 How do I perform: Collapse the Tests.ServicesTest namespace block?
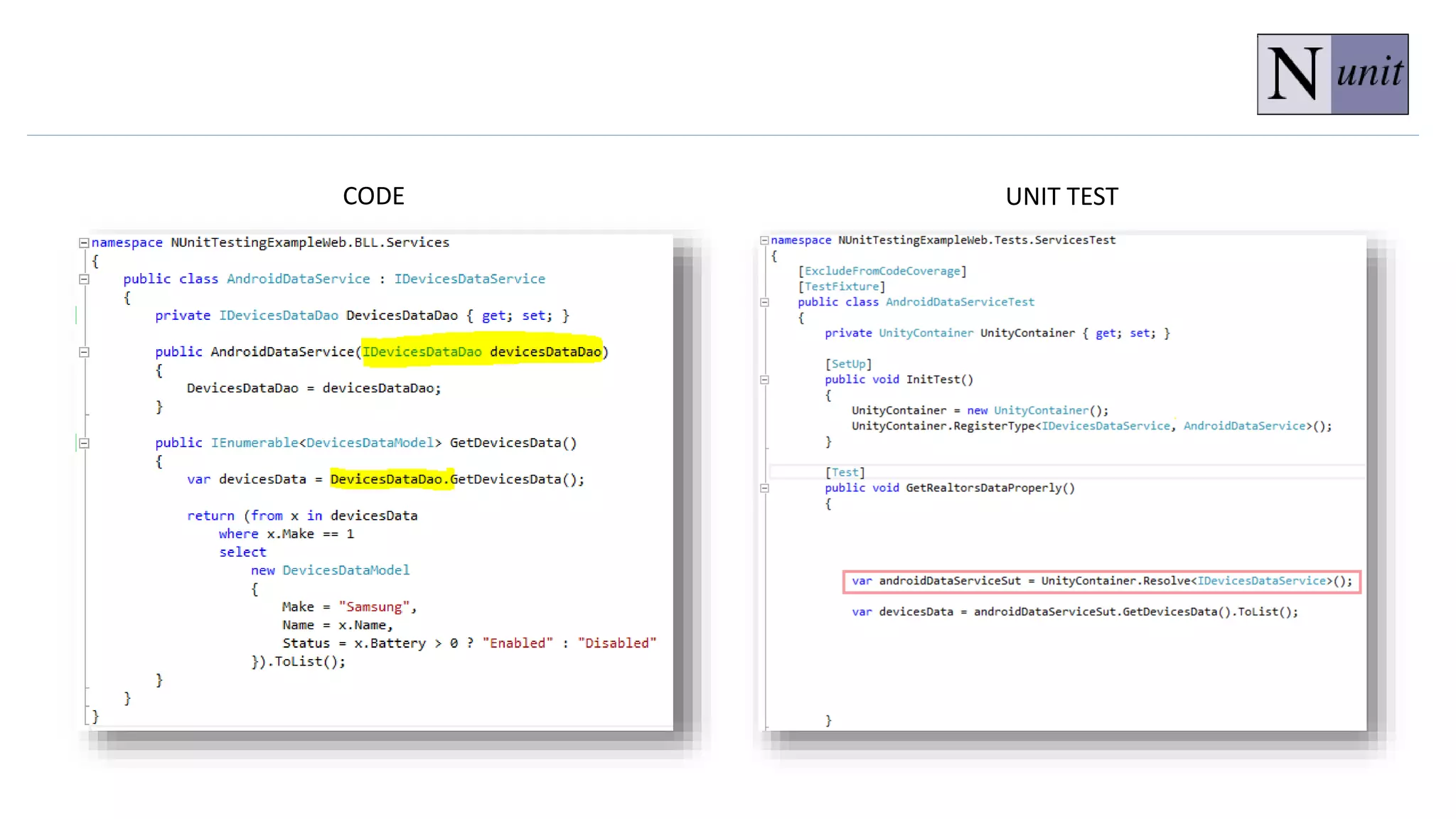[x=764, y=240]
